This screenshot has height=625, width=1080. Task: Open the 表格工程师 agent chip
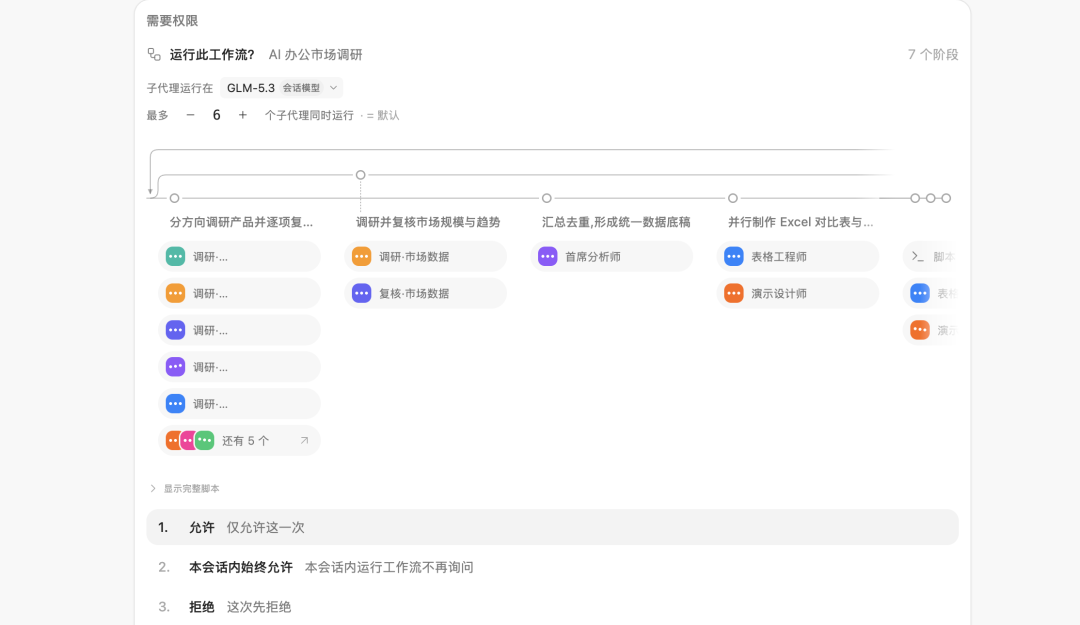797,256
